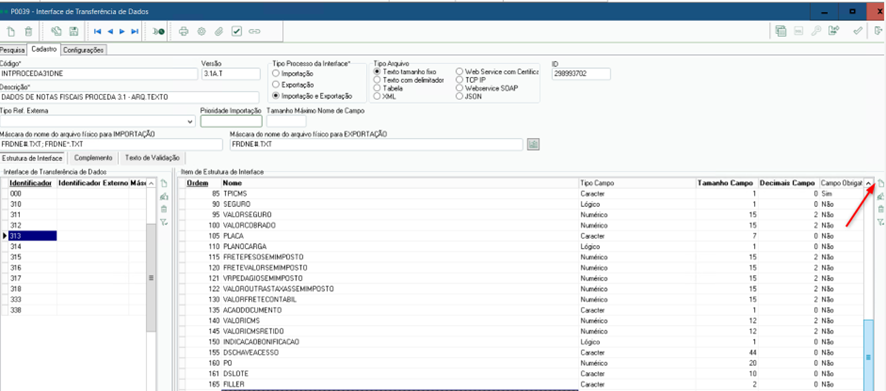This screenshot has height=391, width=886.
Task: Switch to the Cadastro tab
Action: tap(44, 49)
